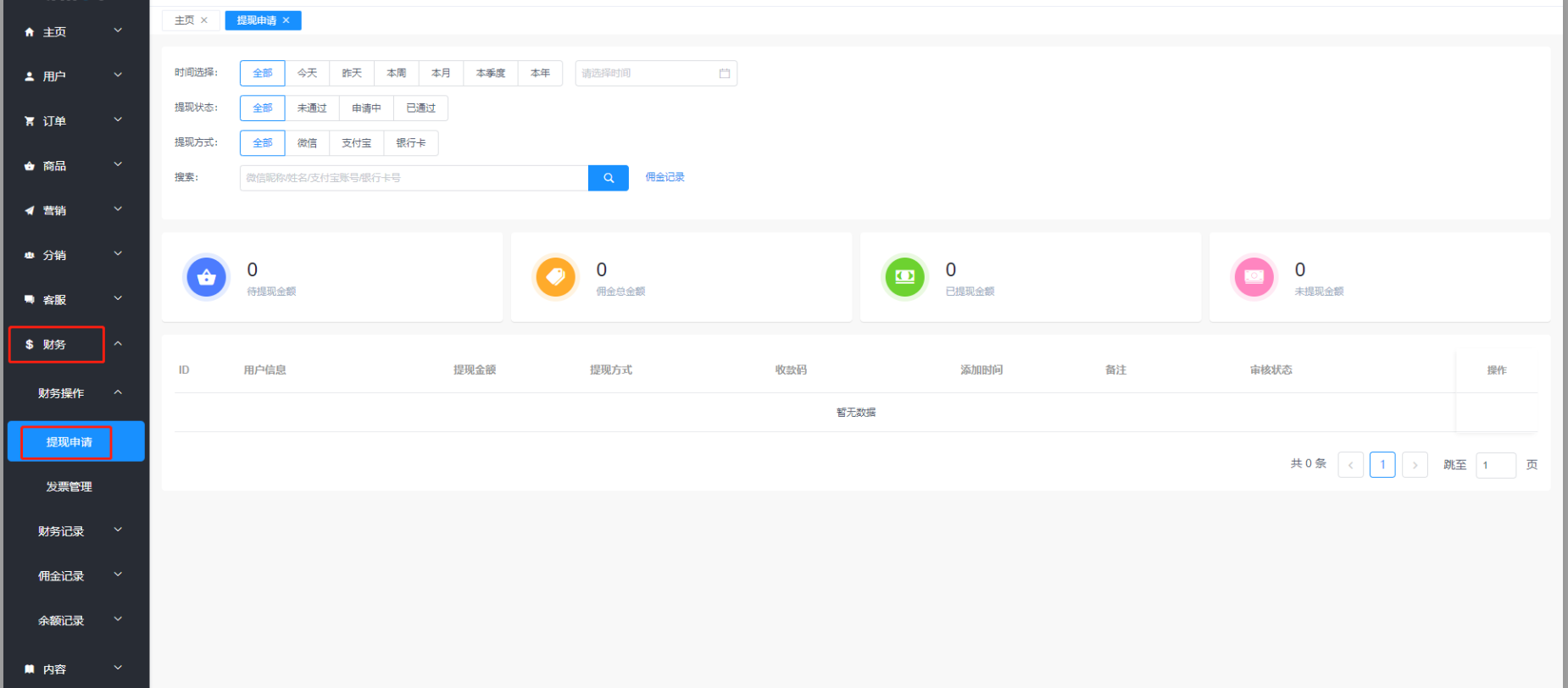
Task: Select 申请中 withdrawal status filter
Action: pos(366,108)
